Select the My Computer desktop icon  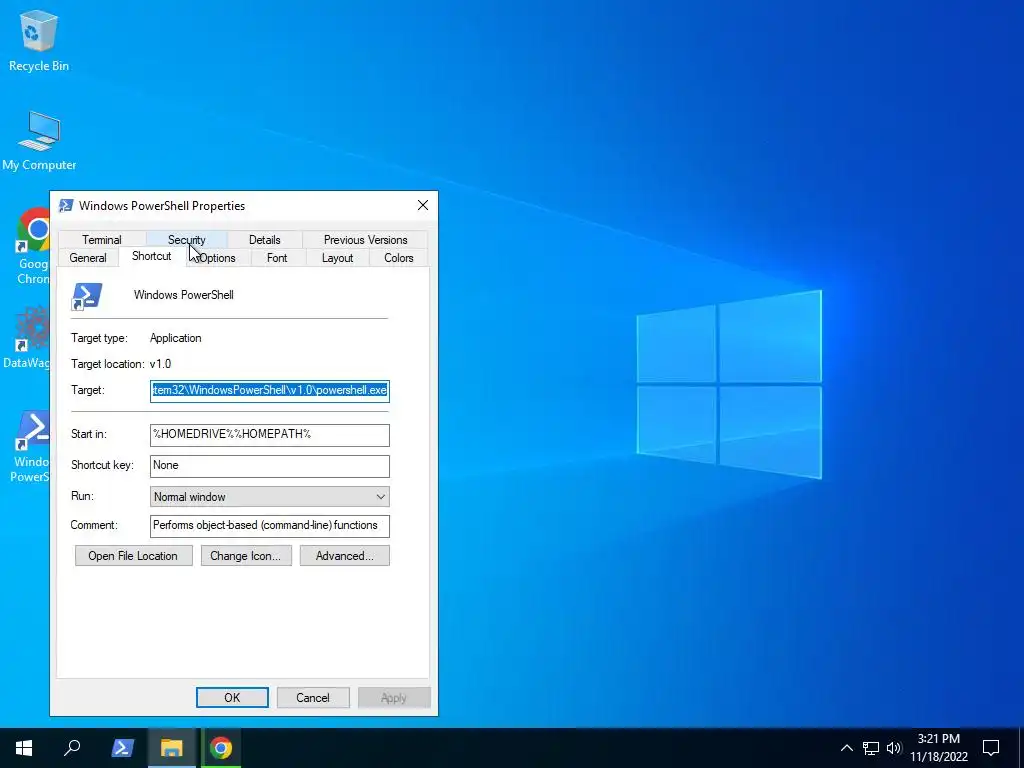coord(39,140)
